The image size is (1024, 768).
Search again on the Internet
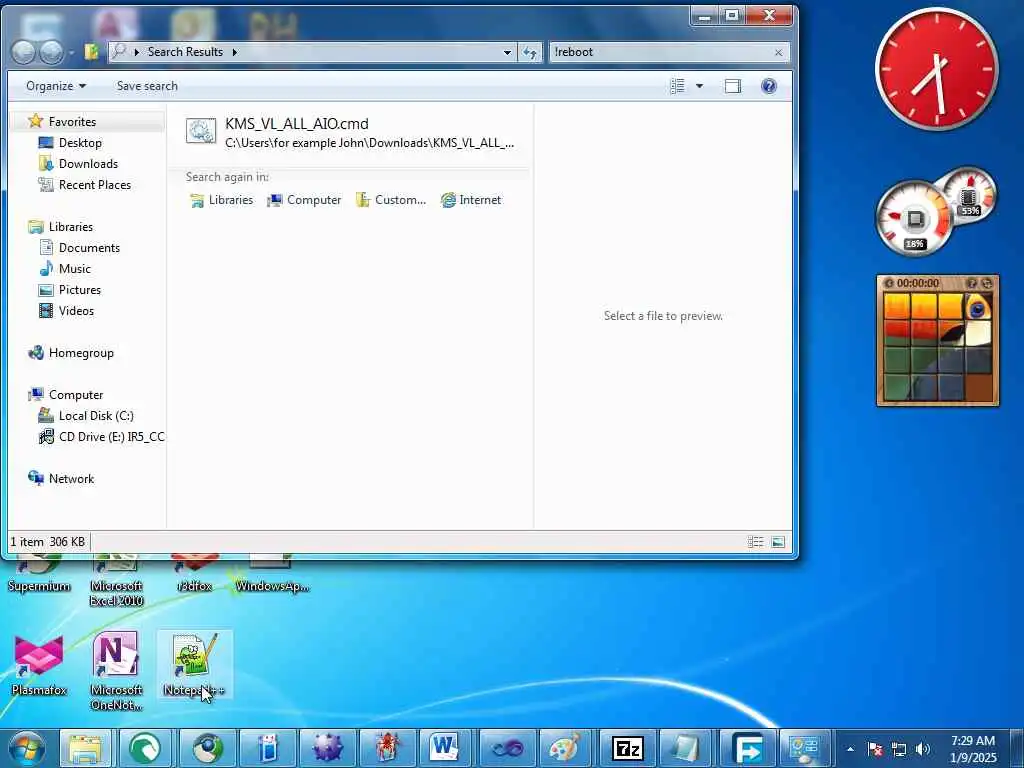click(x=471, y=200)
